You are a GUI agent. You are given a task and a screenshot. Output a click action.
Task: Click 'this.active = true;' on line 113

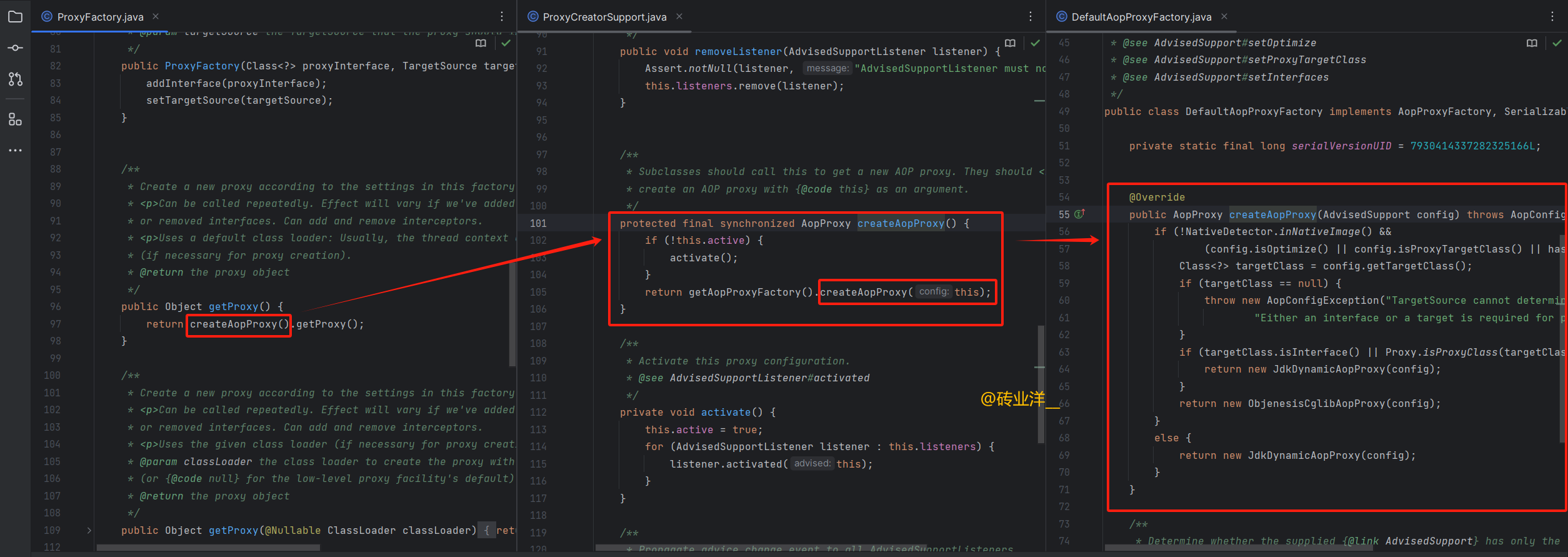pos(704,430)
